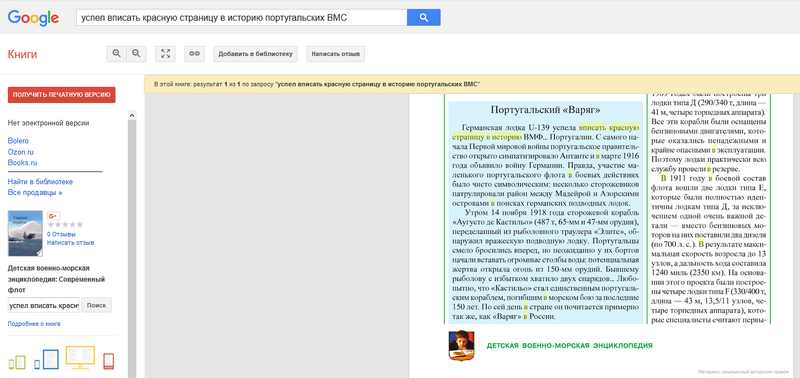Click the sidebar scrollbar up arrow
Viewport: 800px width, 378px height.
[132, 115]
